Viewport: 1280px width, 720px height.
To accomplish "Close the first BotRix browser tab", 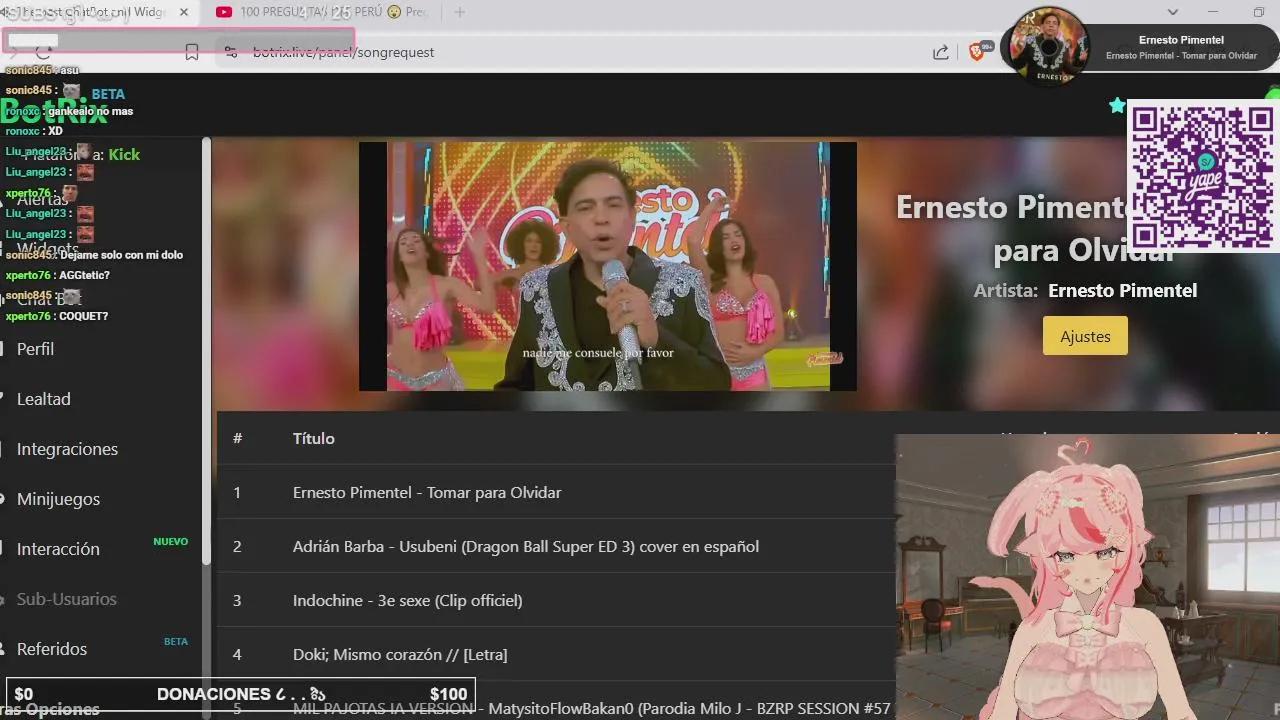I will point(183,12).
